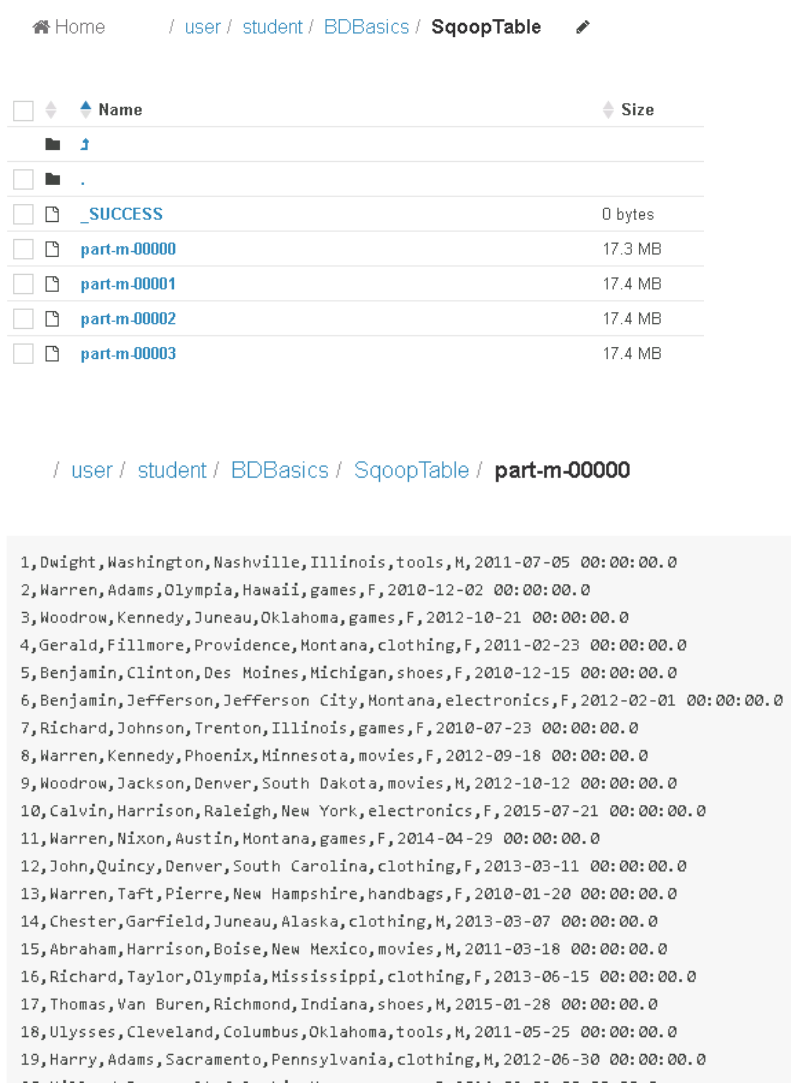Click the pencil edit path icon
The width and height of the screenshot is (791, 1083).
(x=583, y=28)
